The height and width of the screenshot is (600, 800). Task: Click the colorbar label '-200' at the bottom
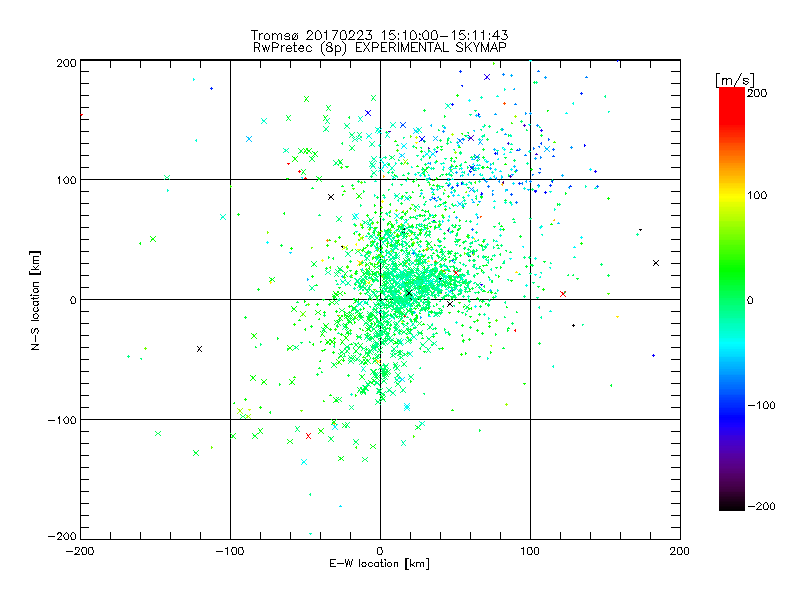click(761, 506)
